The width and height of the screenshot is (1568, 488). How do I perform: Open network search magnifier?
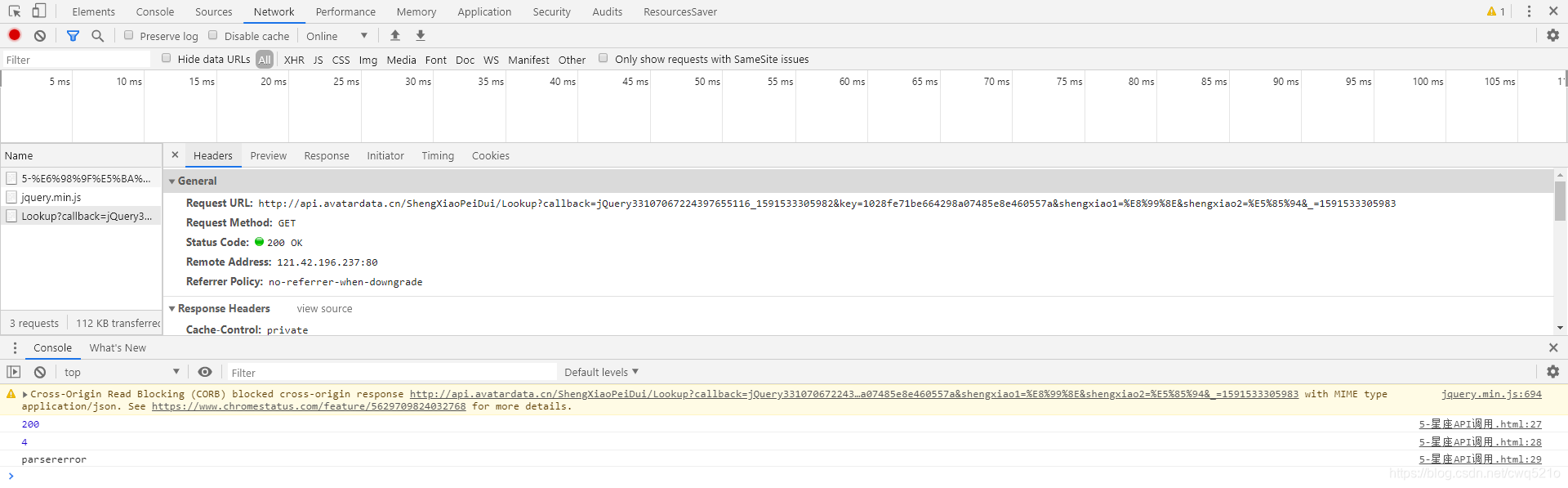tap(98, 36)
